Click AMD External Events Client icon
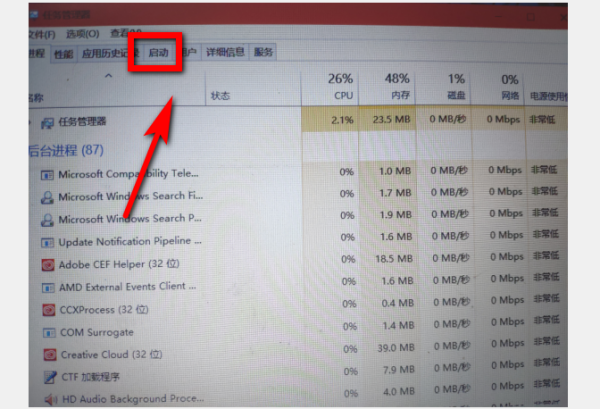600x409 pixels. click(48, 288)
